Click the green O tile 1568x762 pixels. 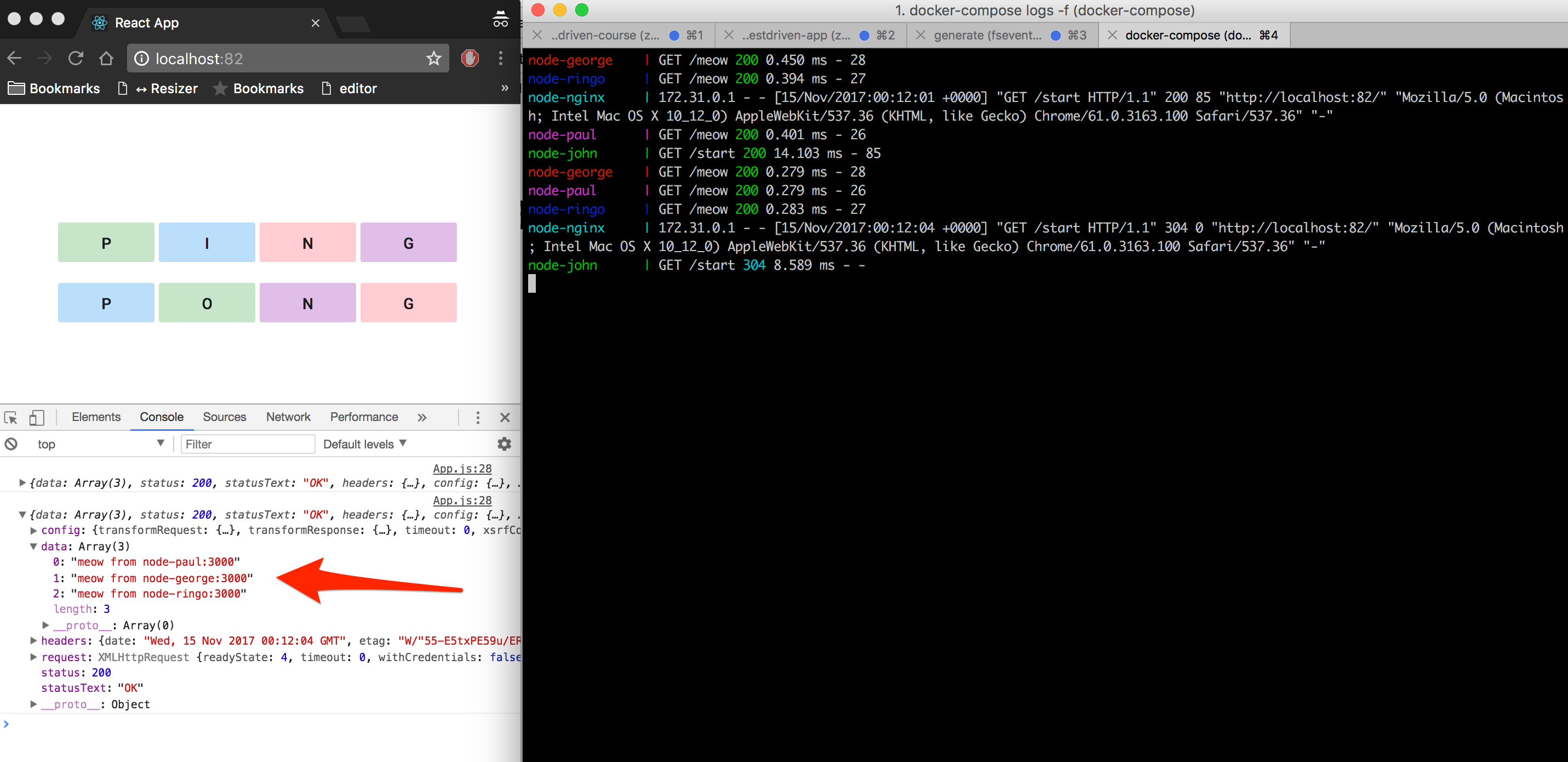207,303
